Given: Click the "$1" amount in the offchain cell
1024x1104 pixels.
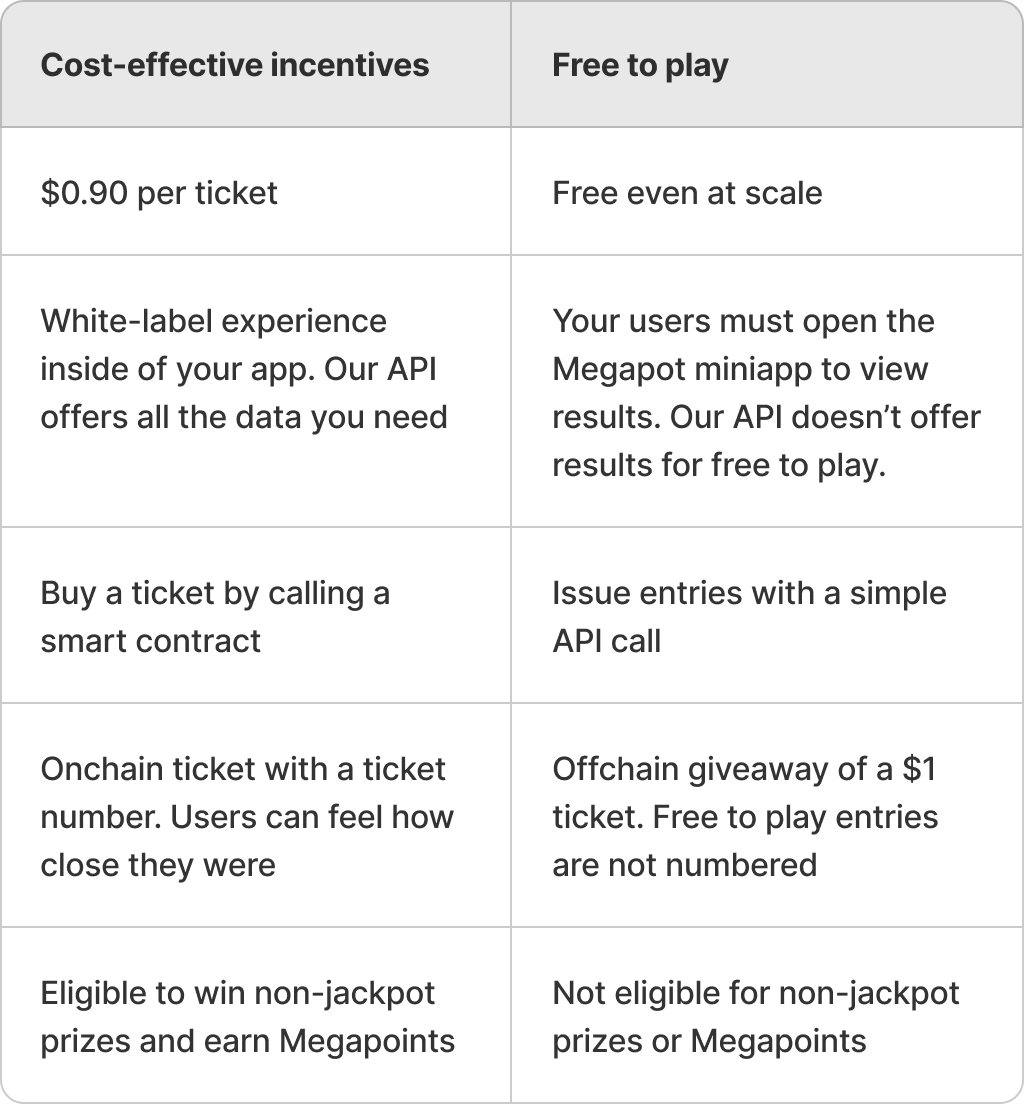Looking at the screenshot, I should (918, 769).
